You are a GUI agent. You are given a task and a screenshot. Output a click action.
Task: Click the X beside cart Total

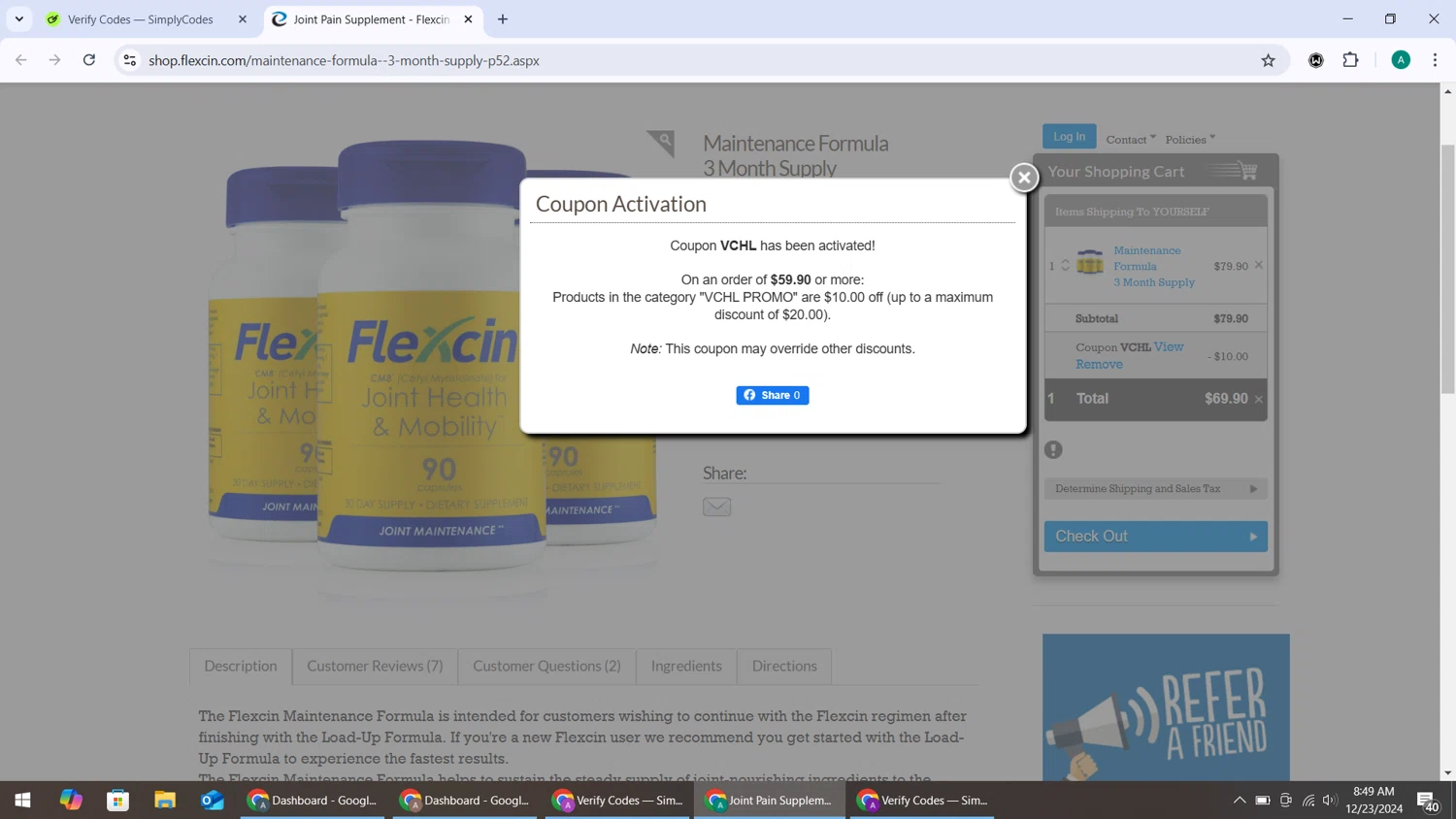point(1259,399)
